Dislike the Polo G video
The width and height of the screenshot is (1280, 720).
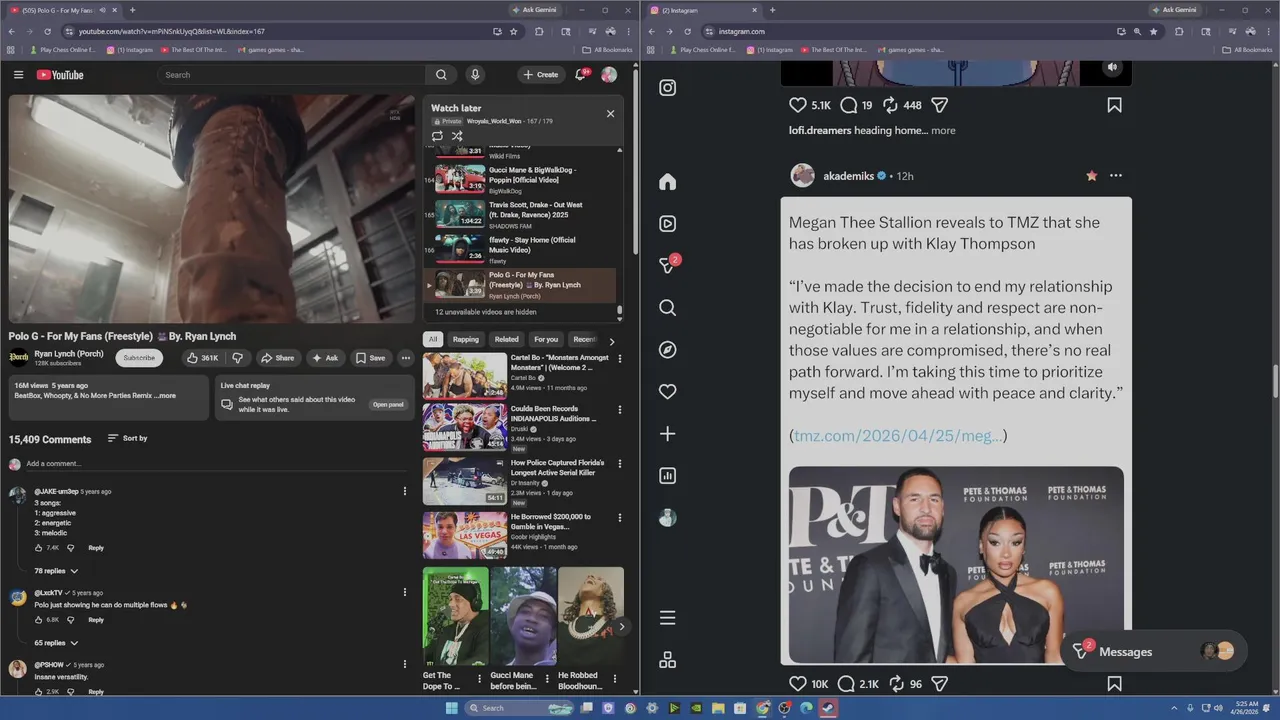238,358
